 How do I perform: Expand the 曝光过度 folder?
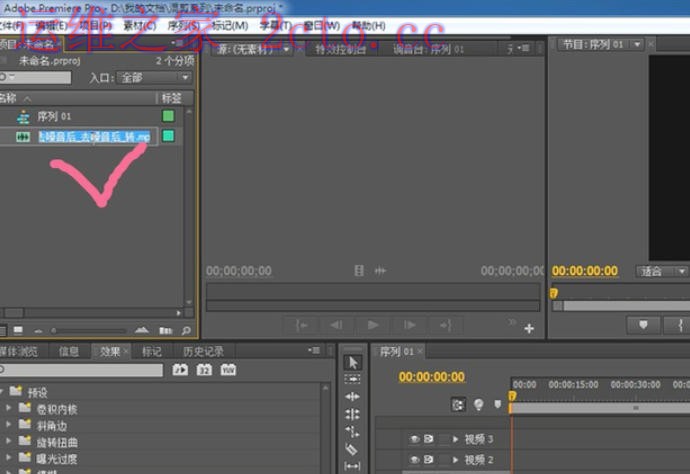click(8, 458)
